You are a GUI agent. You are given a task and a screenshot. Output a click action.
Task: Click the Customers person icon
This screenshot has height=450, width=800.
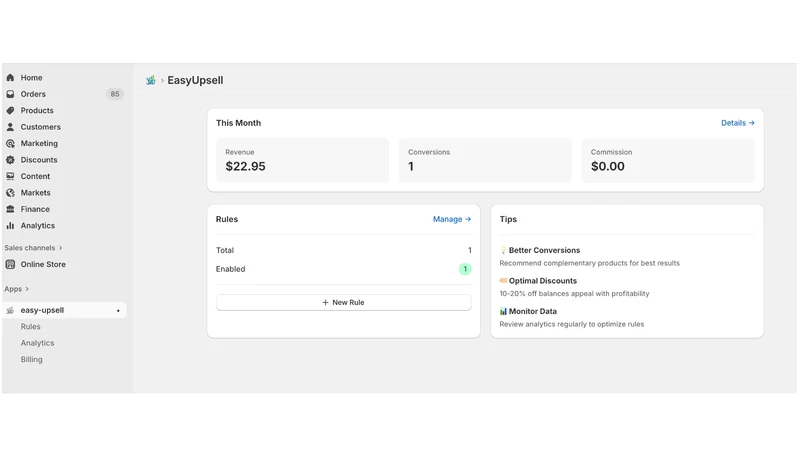point(10,127)
